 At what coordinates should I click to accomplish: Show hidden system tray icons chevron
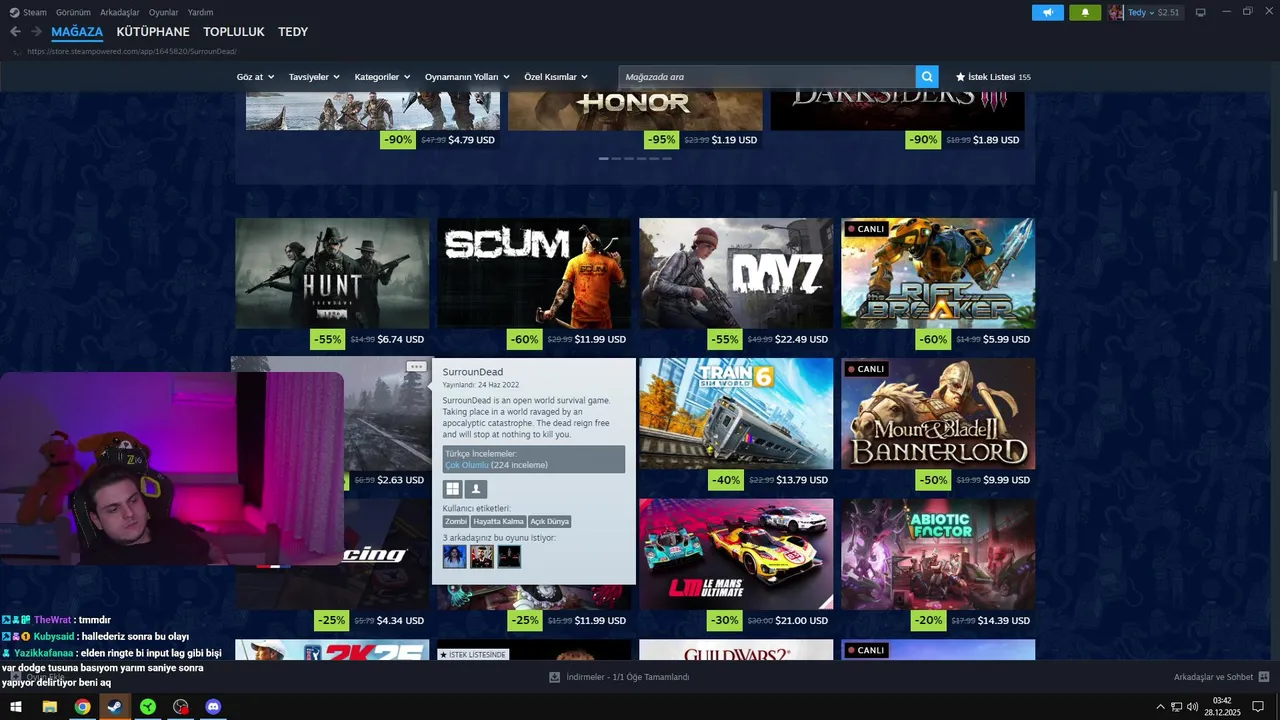[1160, 707]
